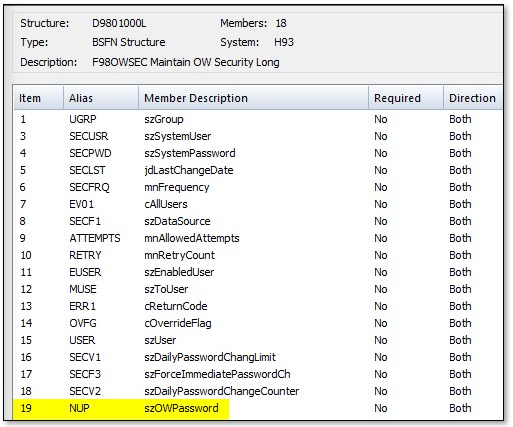Select the szDailyPasswordChangeCounter row

[x=258, y=391]
